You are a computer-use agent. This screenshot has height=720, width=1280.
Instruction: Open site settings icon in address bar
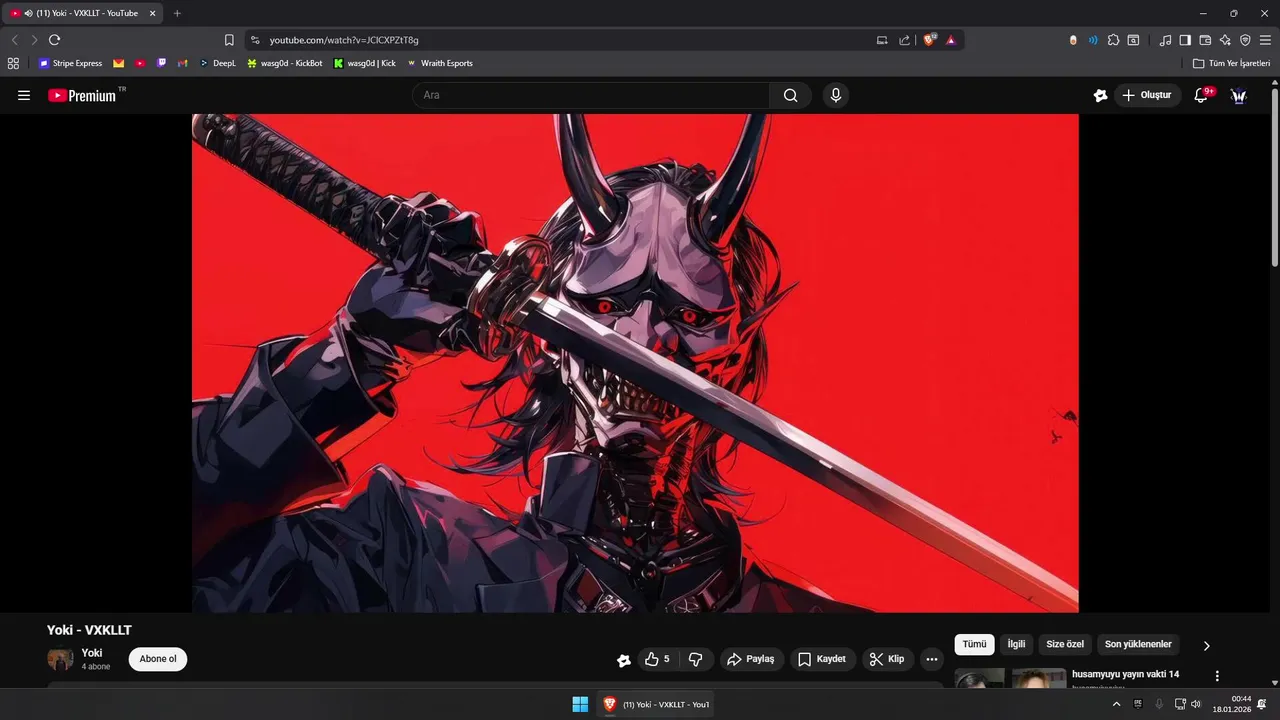(255, 40)
